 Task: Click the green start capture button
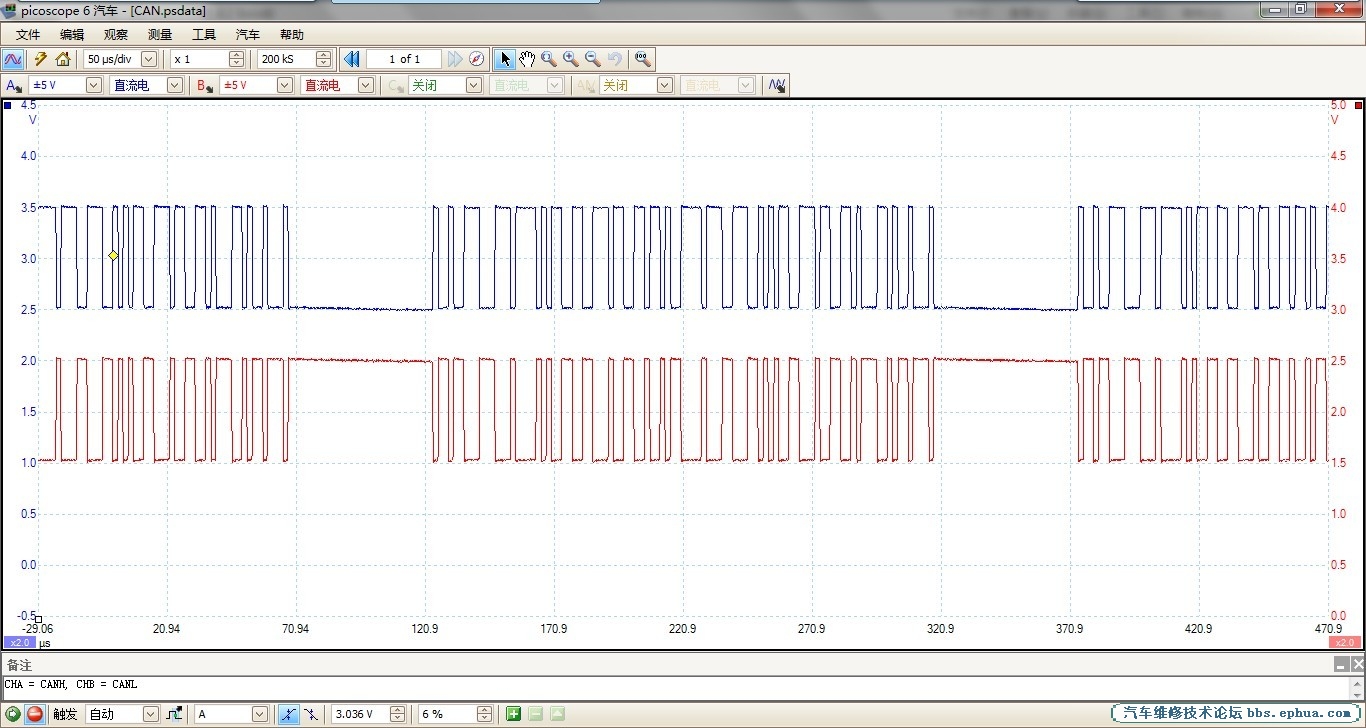pos(13,714)
